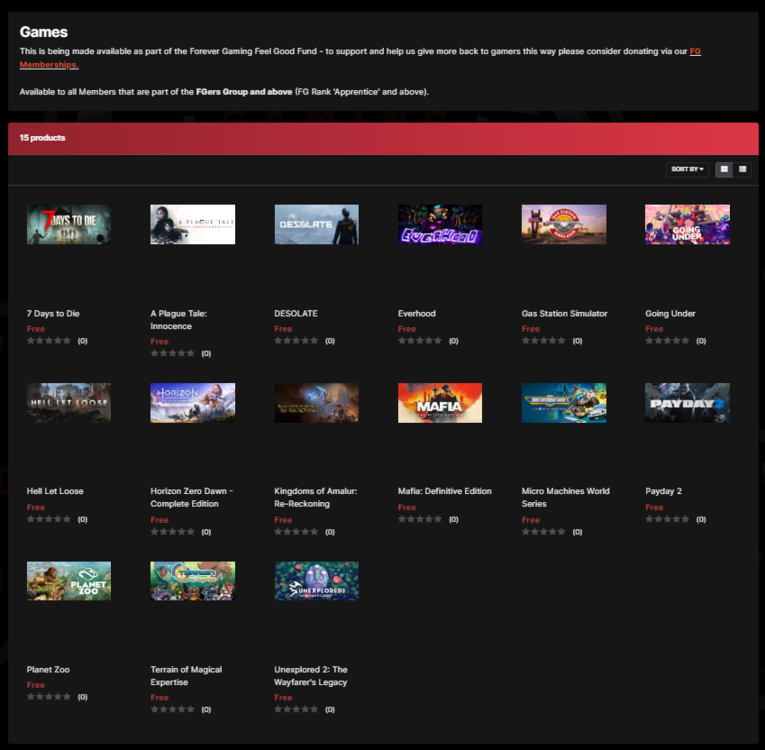Click star rating under Kingdoms of Amalur
The width and height of the screenshot is (765, 750).
coord(296,532)
